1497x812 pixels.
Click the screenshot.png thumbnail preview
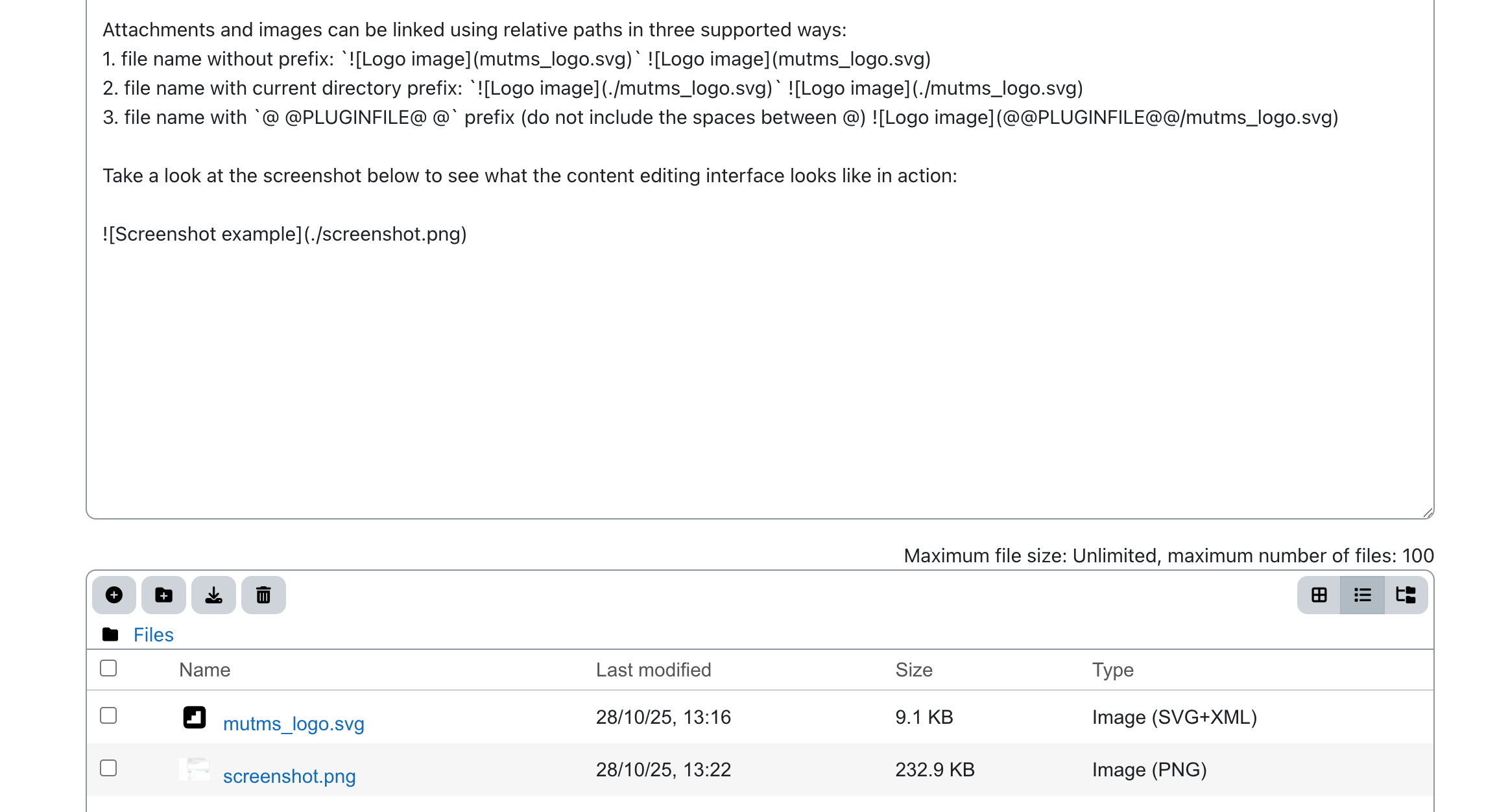point(195,770)
